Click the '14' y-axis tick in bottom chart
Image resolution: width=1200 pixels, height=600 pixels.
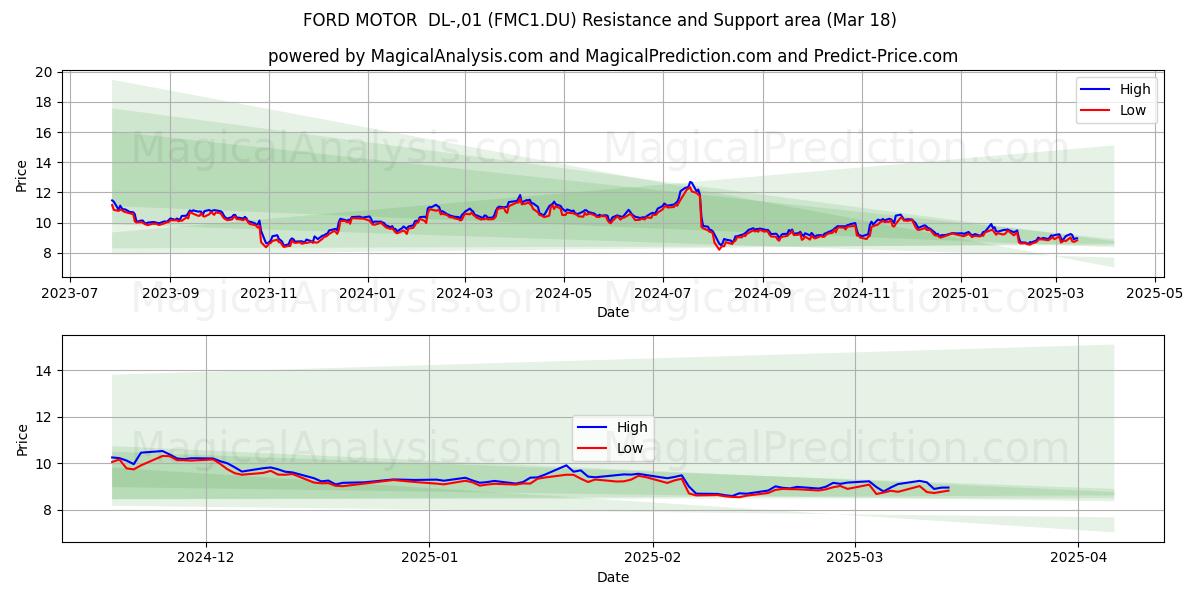tap(44, 371)
